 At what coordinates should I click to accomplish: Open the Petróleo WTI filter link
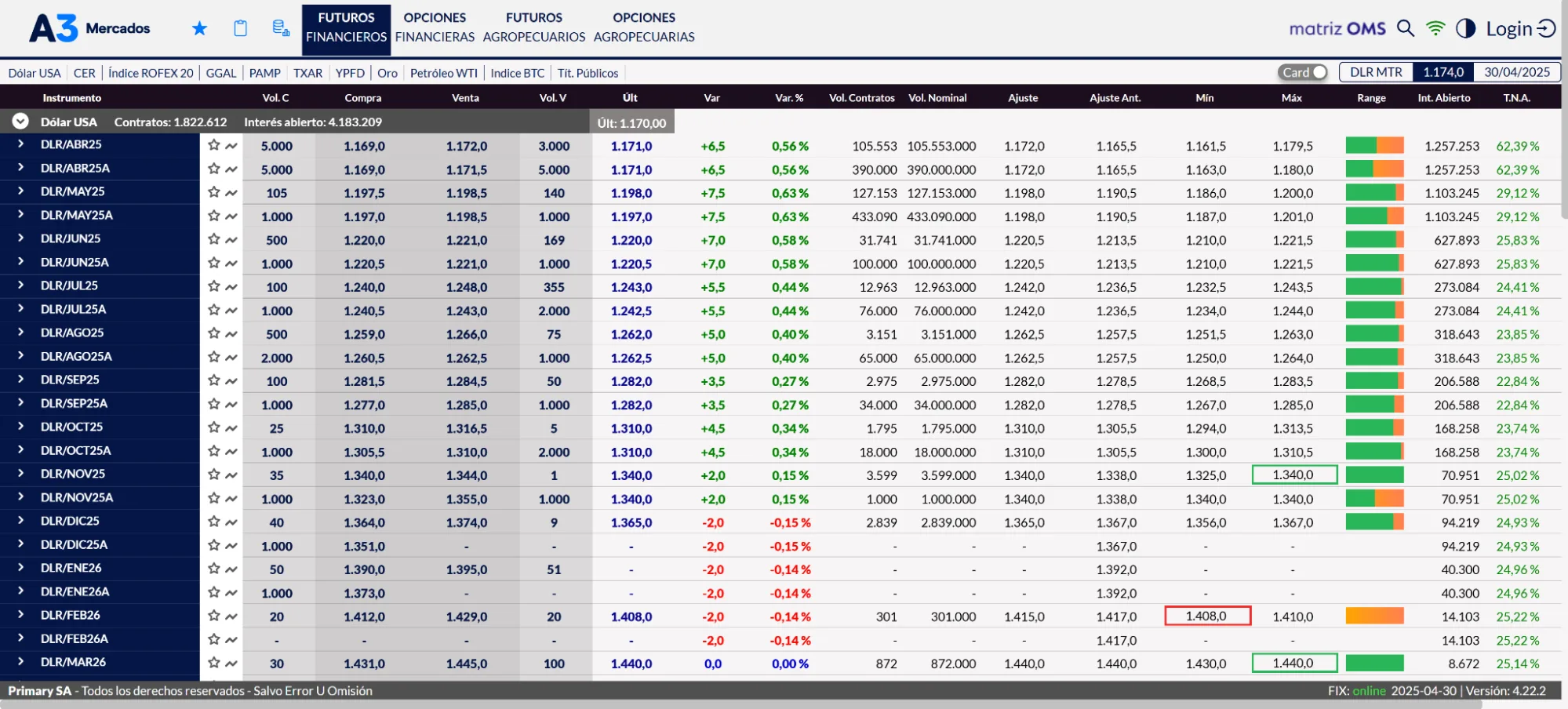(443, 73)
